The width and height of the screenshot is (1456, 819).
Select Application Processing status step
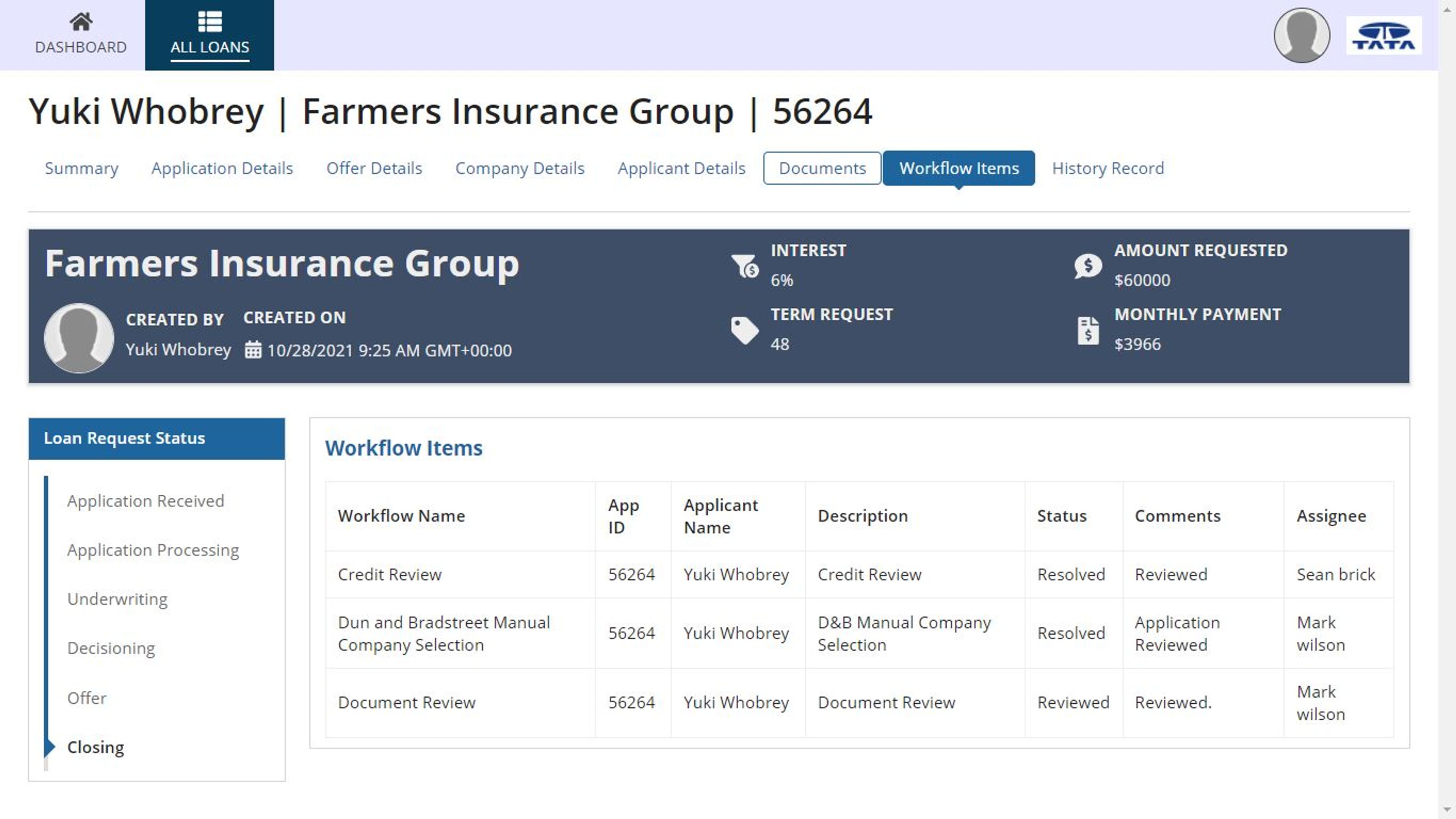152,550
